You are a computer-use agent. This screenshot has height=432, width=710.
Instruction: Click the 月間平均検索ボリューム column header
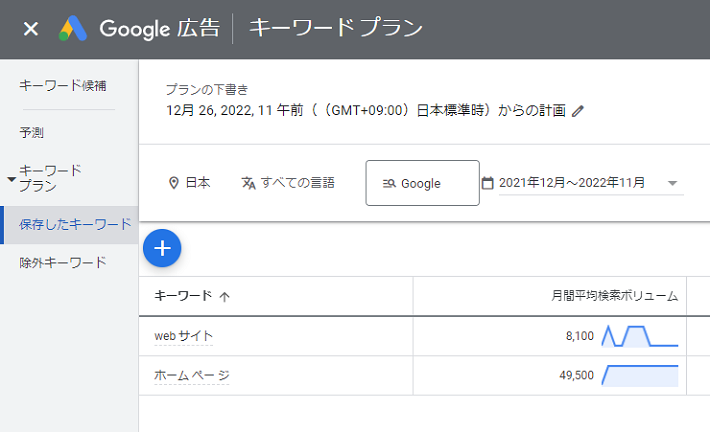[614, 296]
